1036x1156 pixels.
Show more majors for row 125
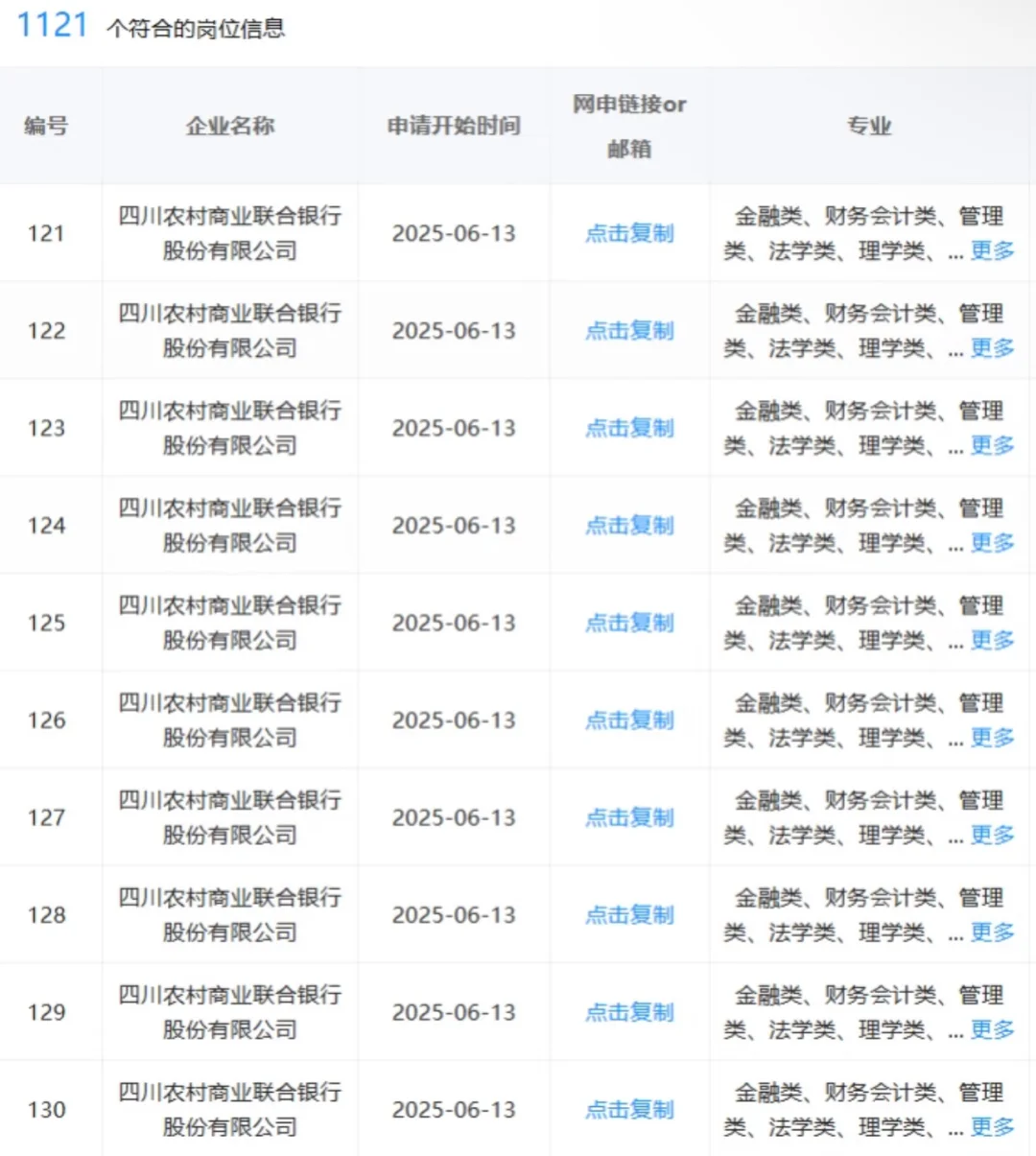(x=992, y=640)
